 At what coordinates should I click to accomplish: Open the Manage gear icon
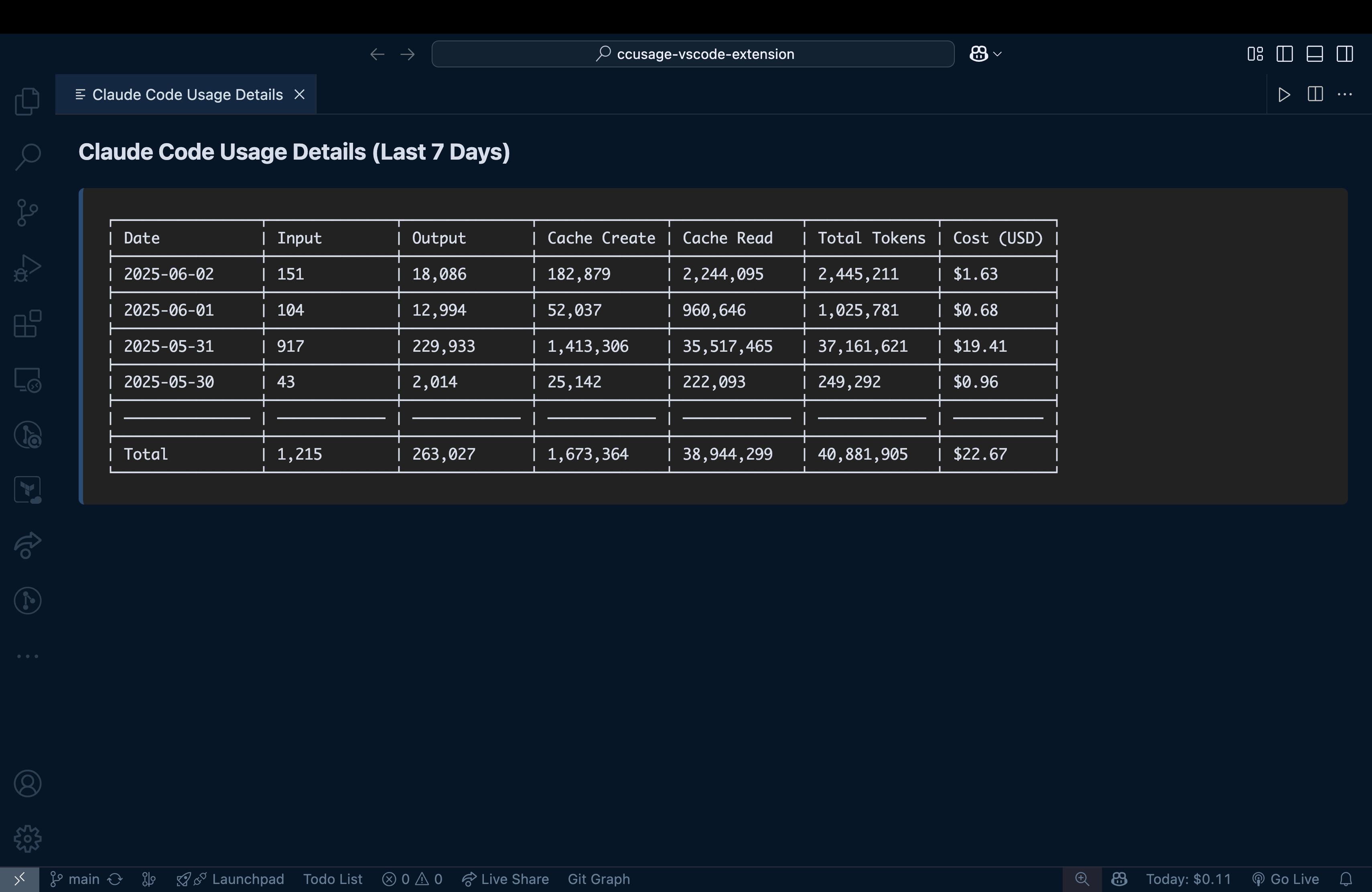tap(27, 838)
